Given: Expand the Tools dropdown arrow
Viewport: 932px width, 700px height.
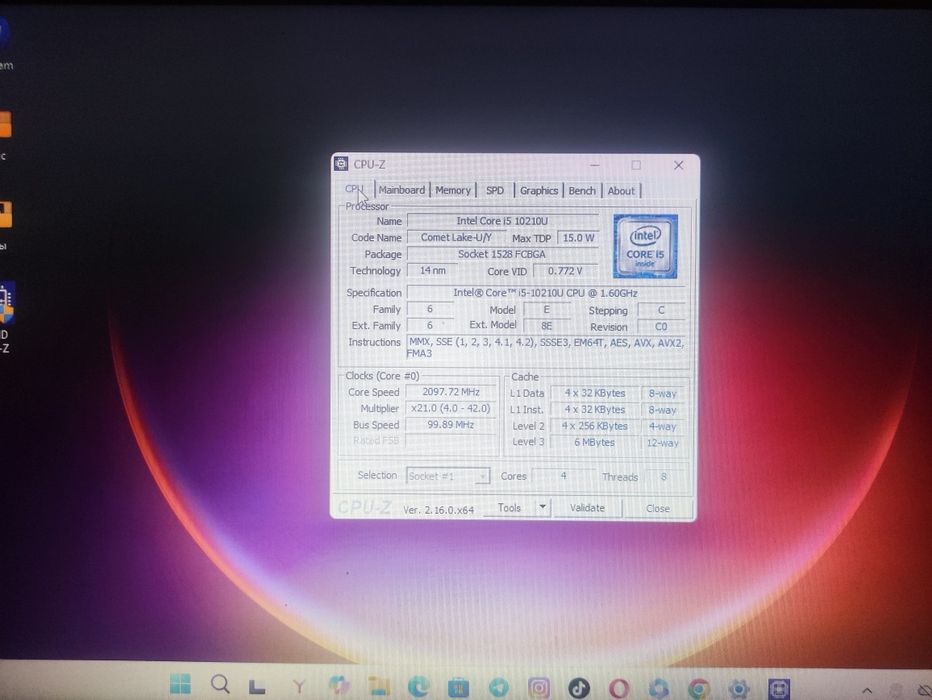Looking at the screenshot, I should coord(542,507).
